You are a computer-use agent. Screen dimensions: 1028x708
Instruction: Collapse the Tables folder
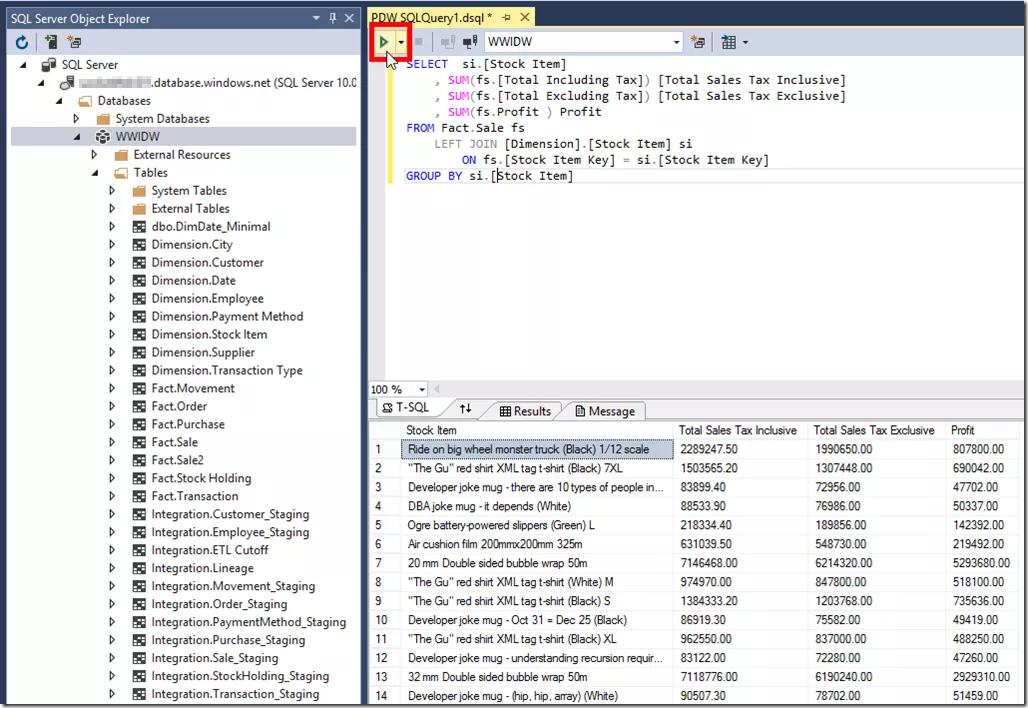[95, 173]
